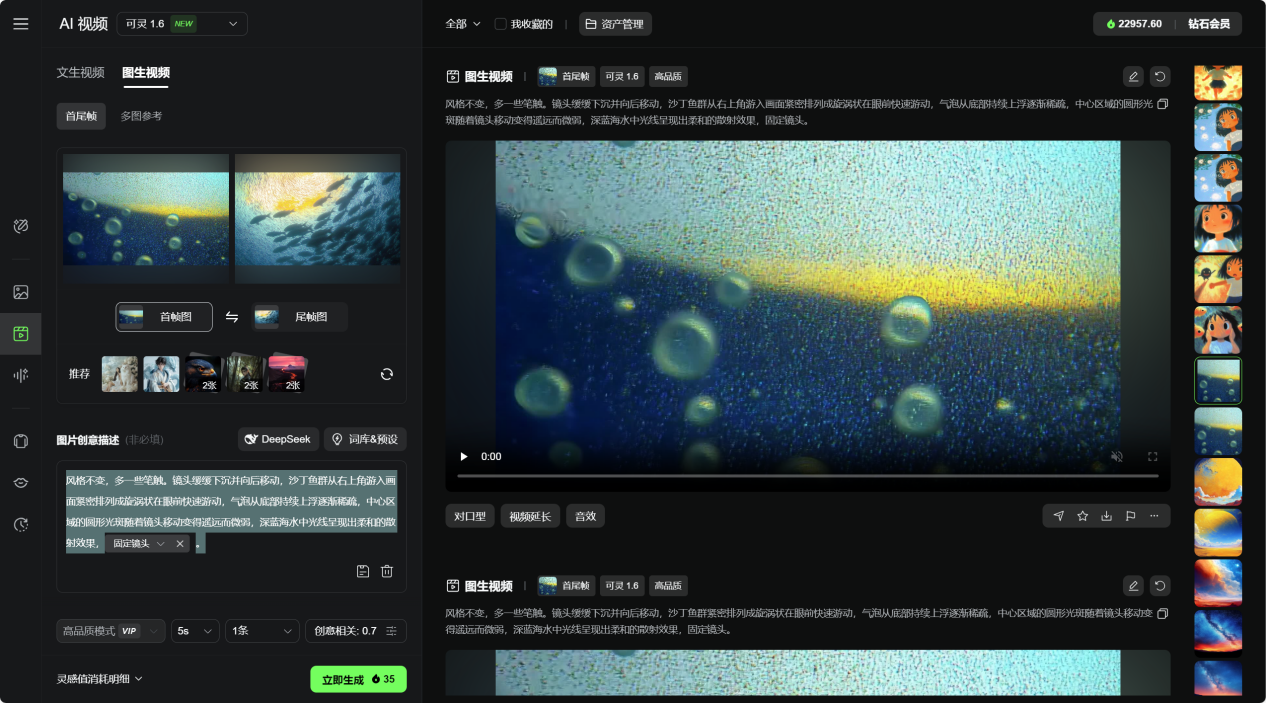
Task: Select the 多图参考 tab
Action: coord(141,116)
